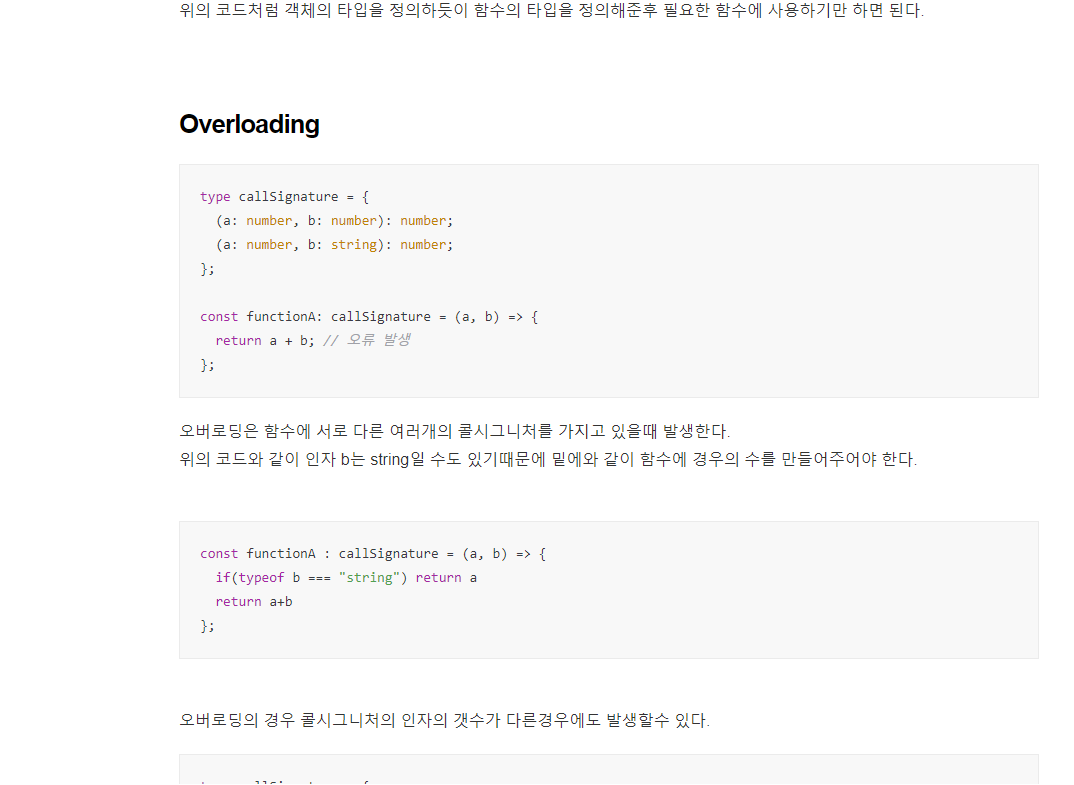Click the top paragraph starting '위의 코드처럼 객체의 타입을'
The height and width of the screenshot is (785, 1074).
(552, 11)
